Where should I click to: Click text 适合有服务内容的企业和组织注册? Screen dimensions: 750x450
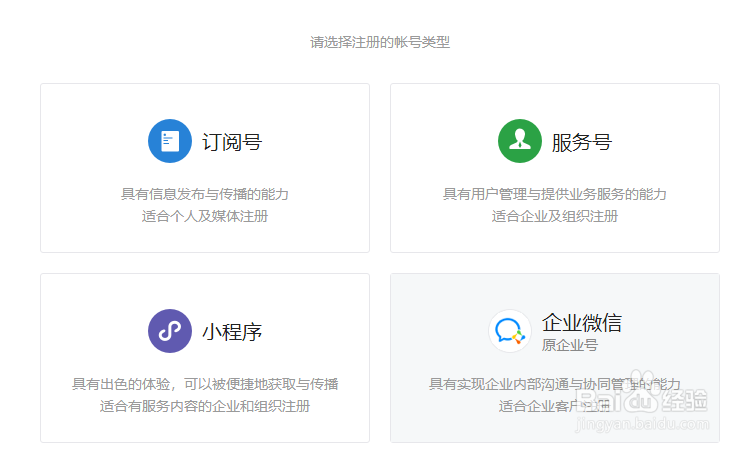click(205, 406)
